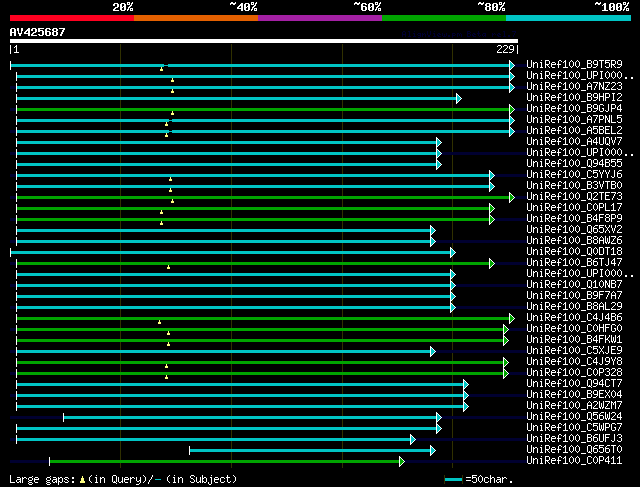Click the UniRef100_Q94CT7 text
640x487 pixels.
[x=574, y=383]
